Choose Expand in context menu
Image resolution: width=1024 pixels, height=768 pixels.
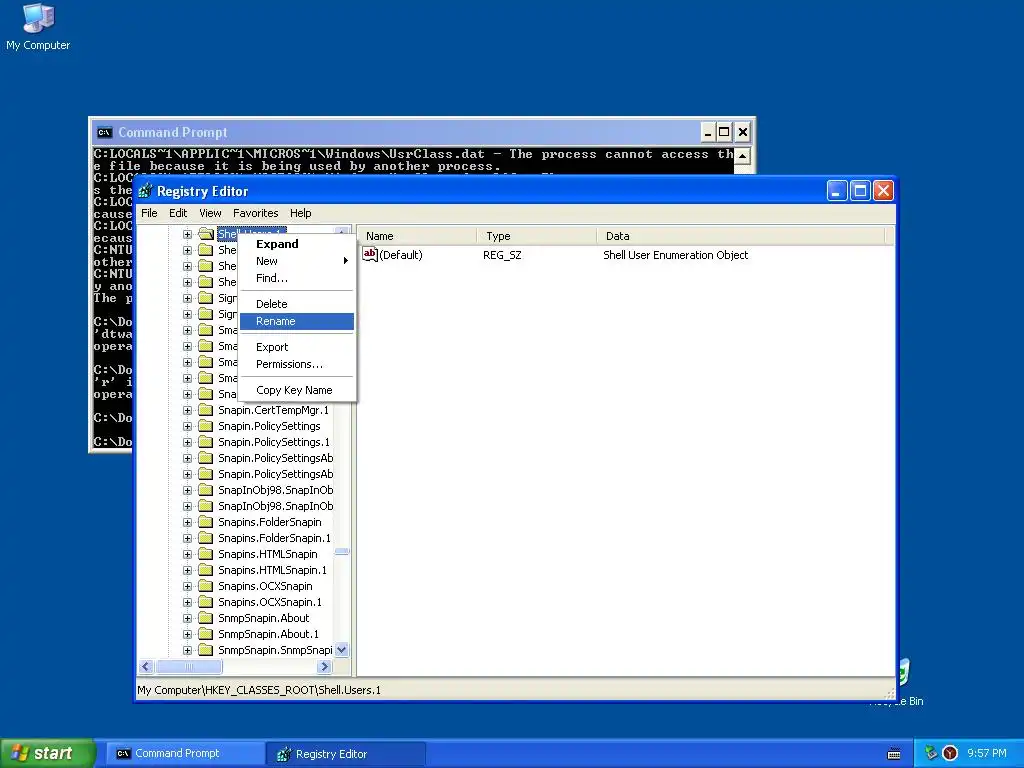click(x=297, y=244)
